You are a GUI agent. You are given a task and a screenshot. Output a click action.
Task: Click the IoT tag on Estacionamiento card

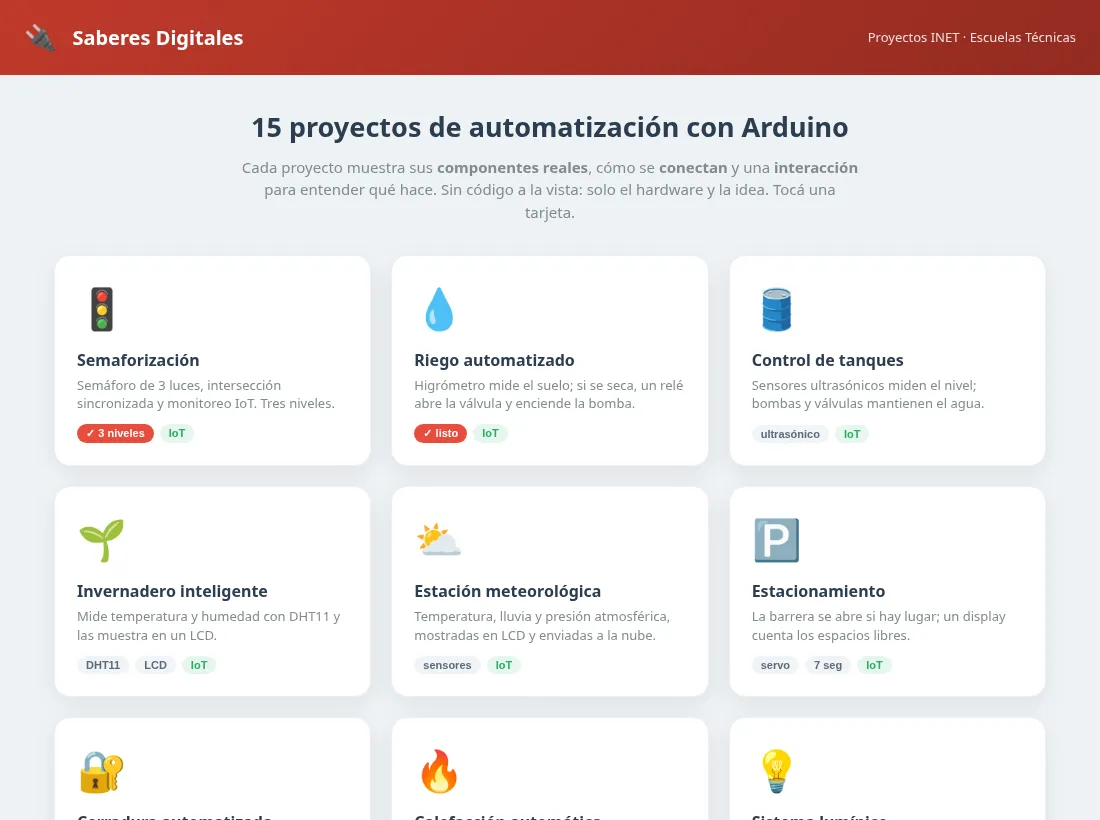[x=874, y=665]
